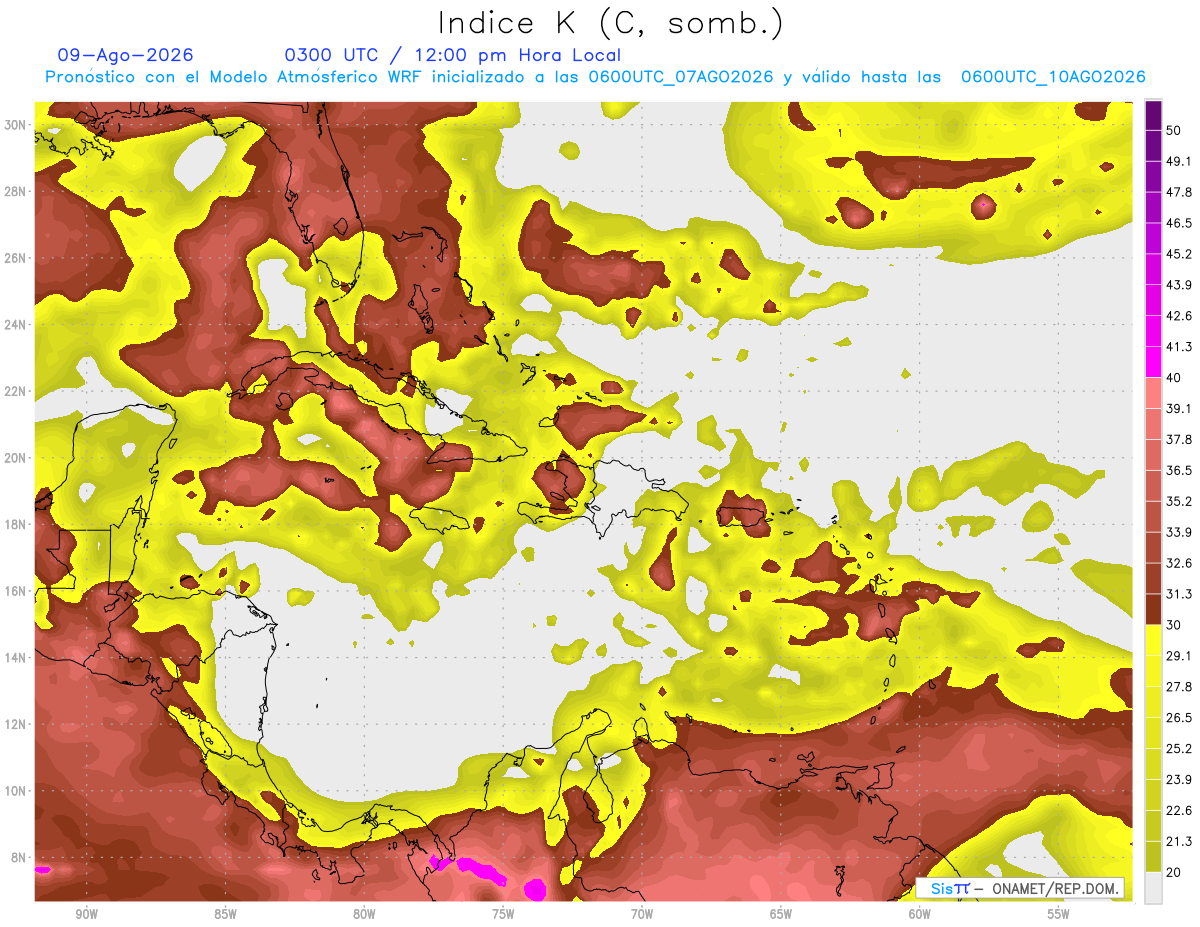The image size is (1200, 927).
Task: Click the colorbar value "32.6"
Action: [1179, 563]
